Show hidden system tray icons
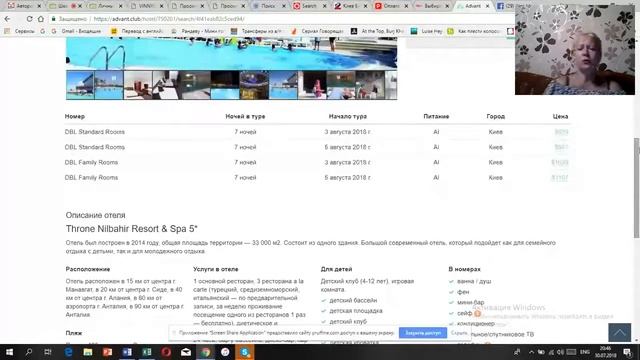The image size is (640, 360). 531,352
